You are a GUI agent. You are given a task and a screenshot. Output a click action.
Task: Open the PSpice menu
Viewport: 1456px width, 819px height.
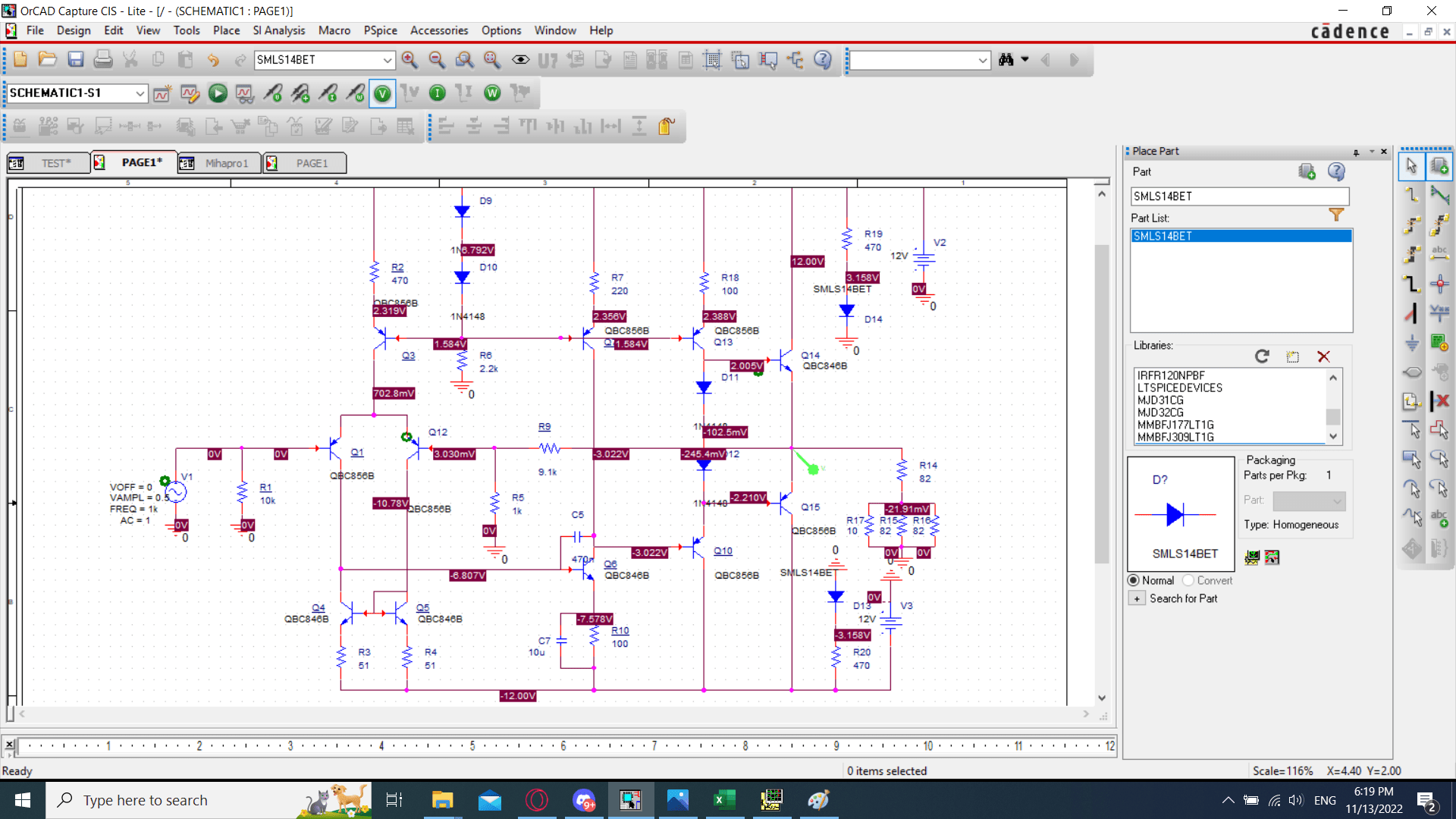[x=380, y=30]
